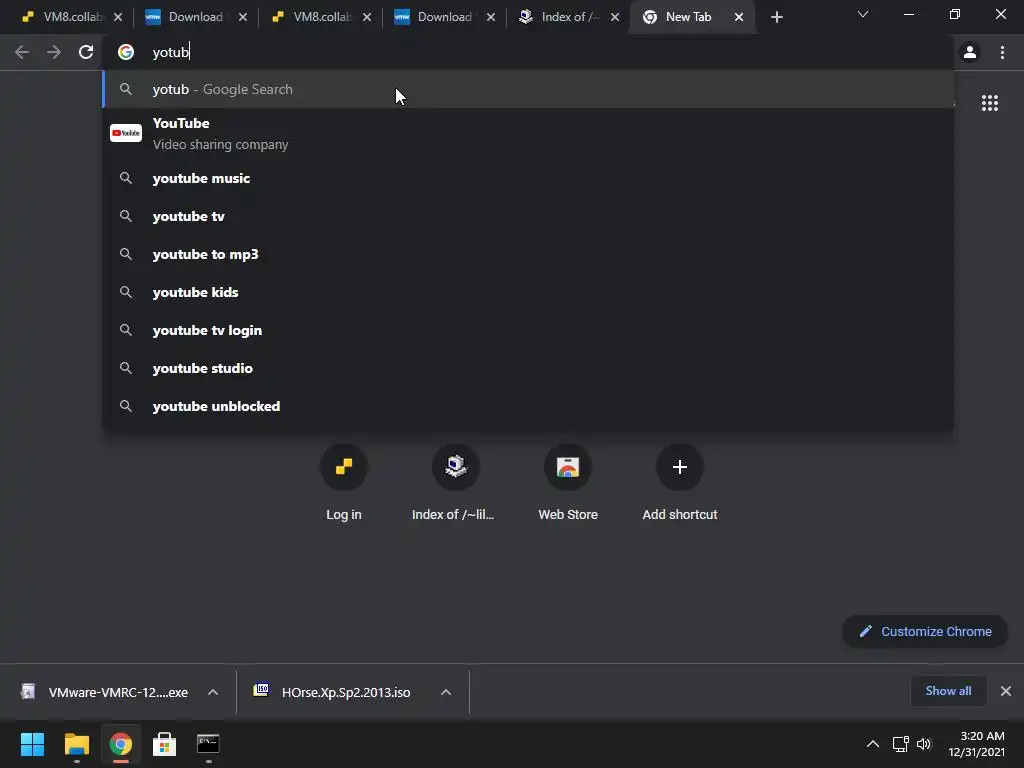
Task: Switch to the first VM8.collab tab
Action: click(64, 17)
